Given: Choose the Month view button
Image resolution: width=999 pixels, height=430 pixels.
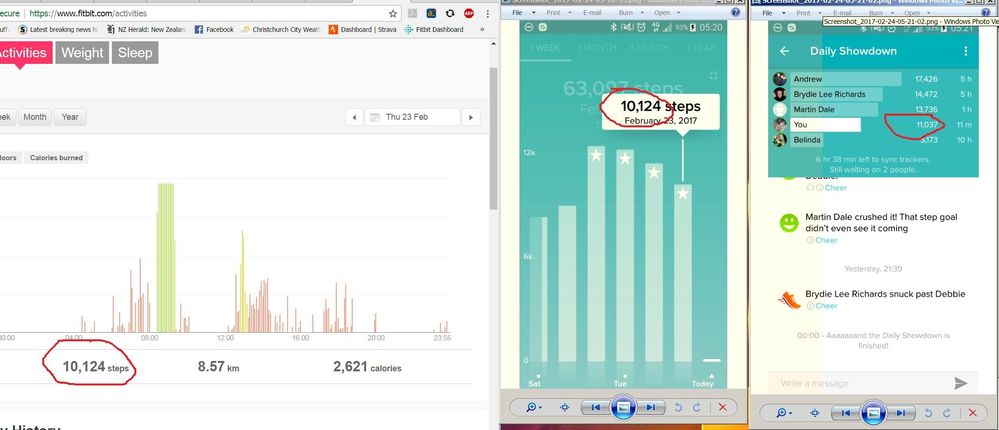Looking at the screenshot, I should pos(35,117).
